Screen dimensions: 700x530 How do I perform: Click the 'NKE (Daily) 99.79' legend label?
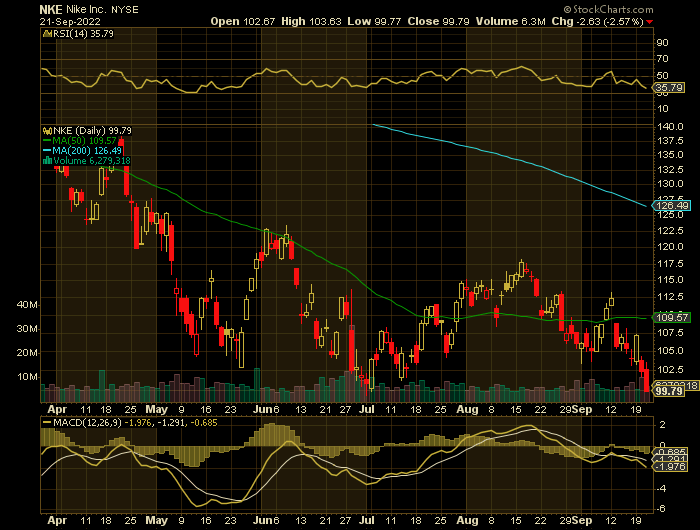coord(92,131)
